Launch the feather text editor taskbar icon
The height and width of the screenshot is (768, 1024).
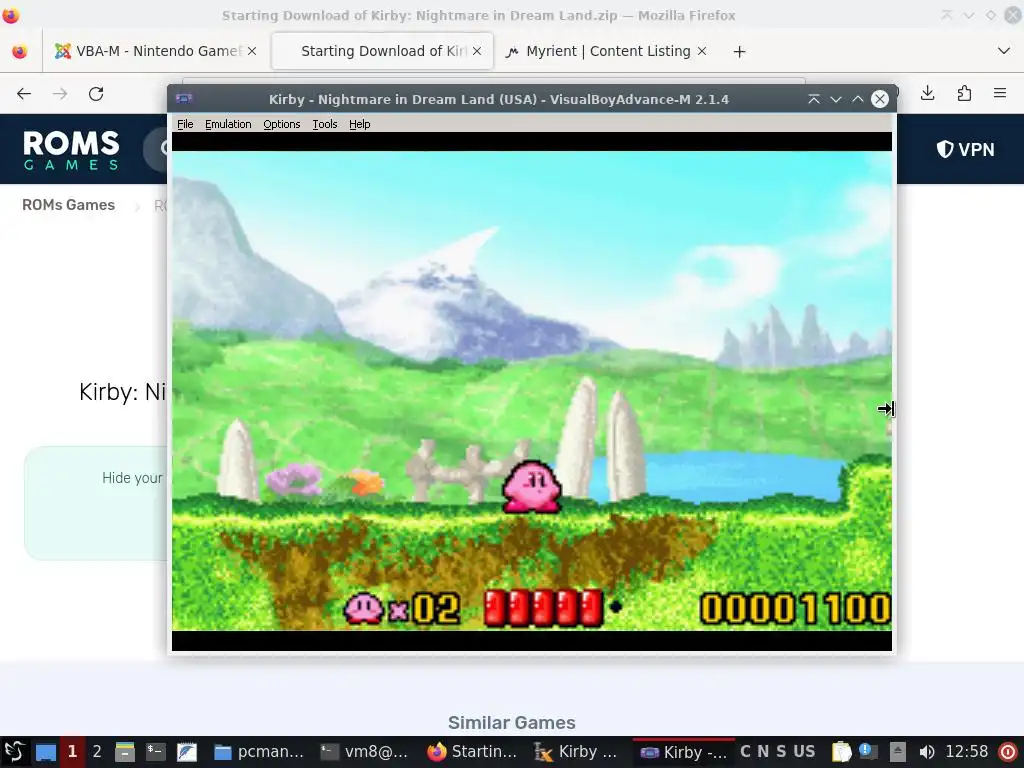[x=187, y=752]
